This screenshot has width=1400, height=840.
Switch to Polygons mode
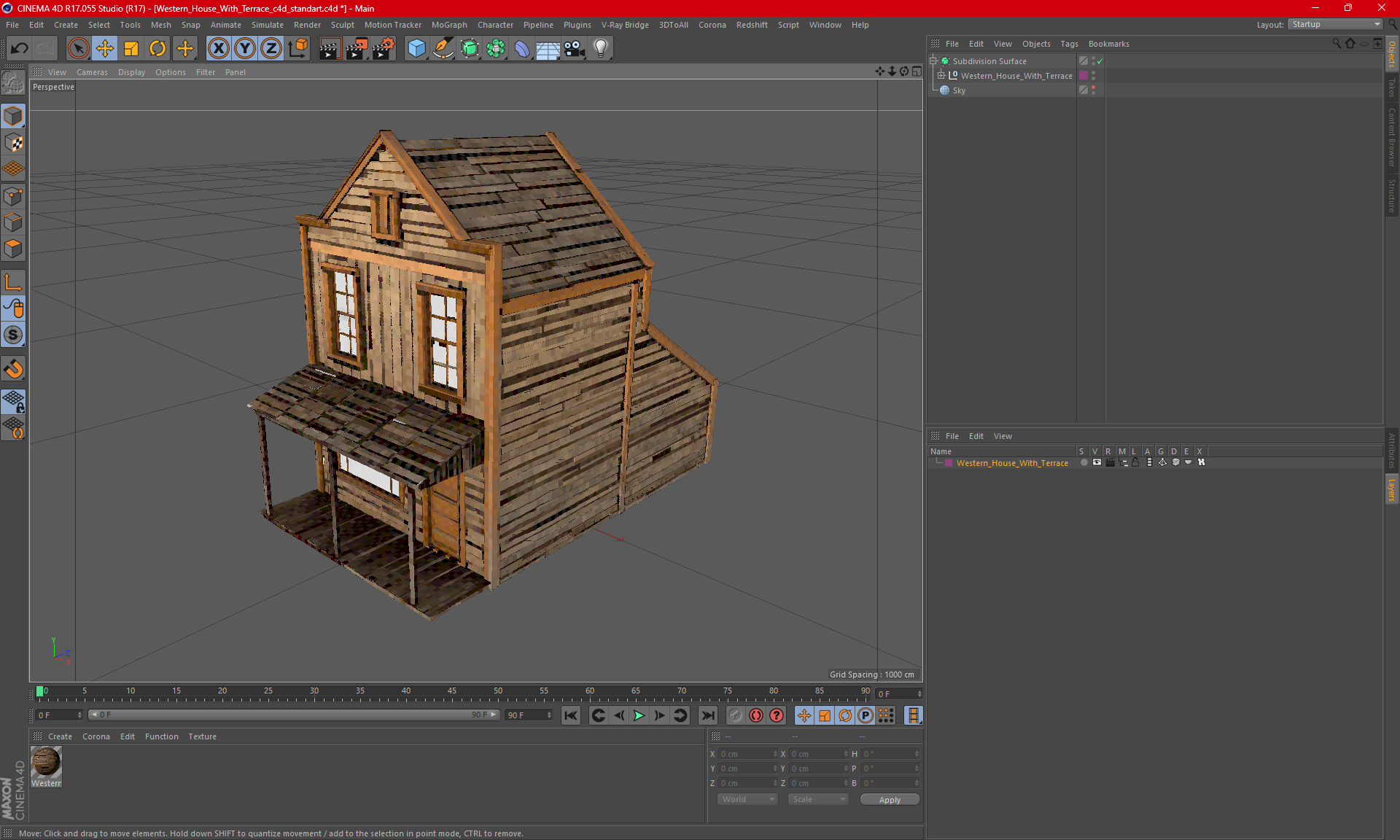tap(13, 249)
